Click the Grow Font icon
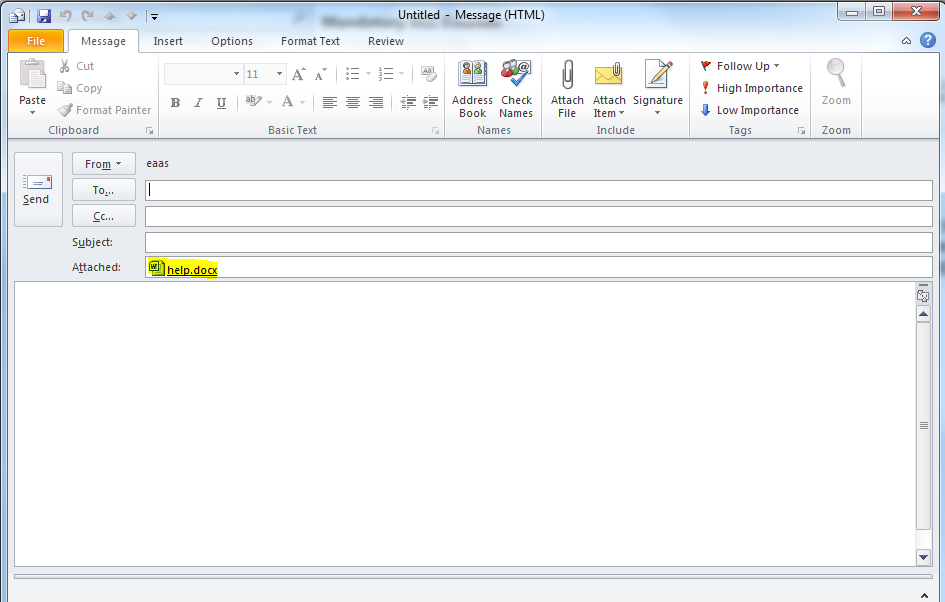The height and width of the screenshot is (602, 945). pyautogui.click(x=299, y=74)
